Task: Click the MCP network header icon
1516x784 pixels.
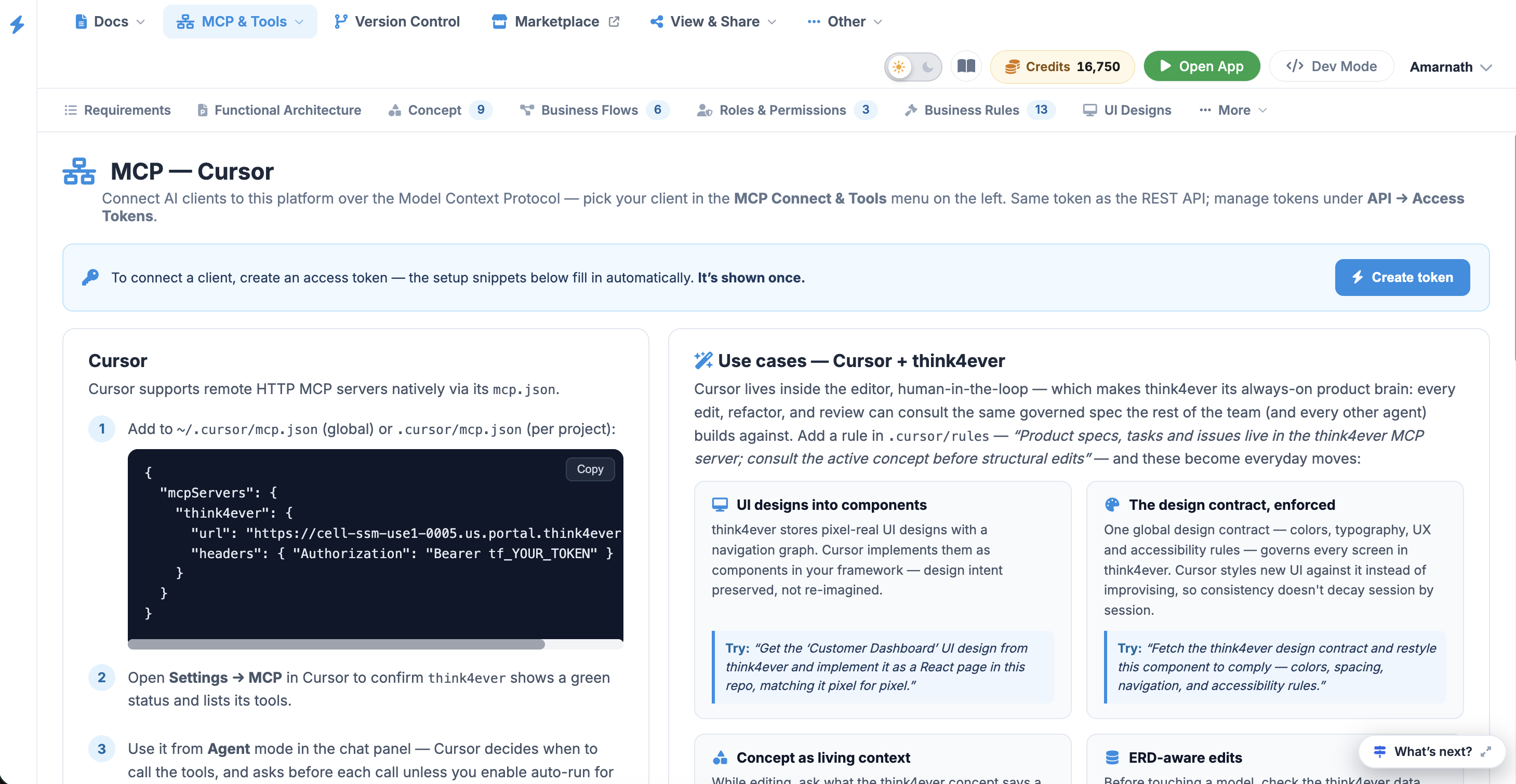Action: point(79,171)
